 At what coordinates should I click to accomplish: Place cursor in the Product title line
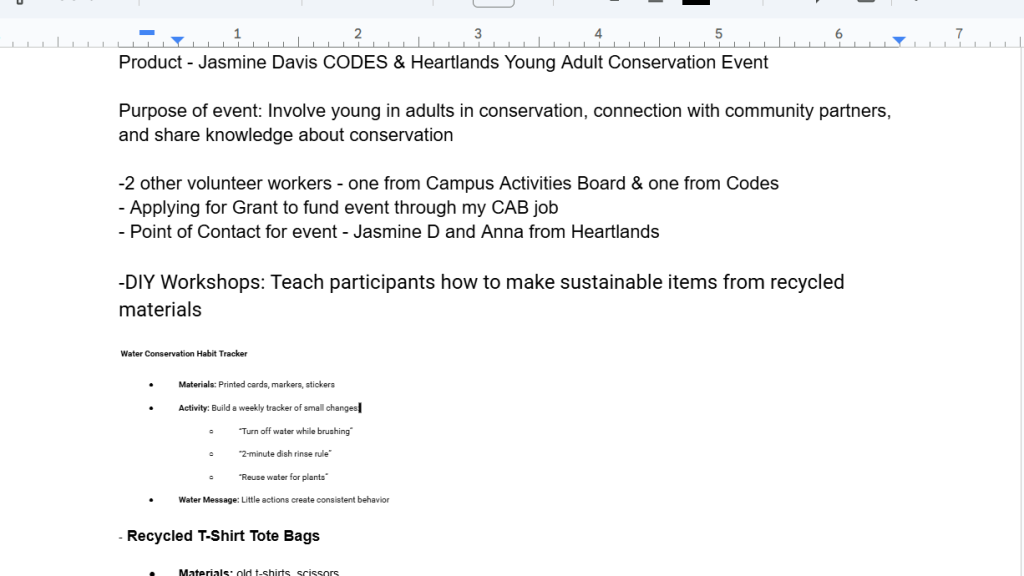point(443,63)
